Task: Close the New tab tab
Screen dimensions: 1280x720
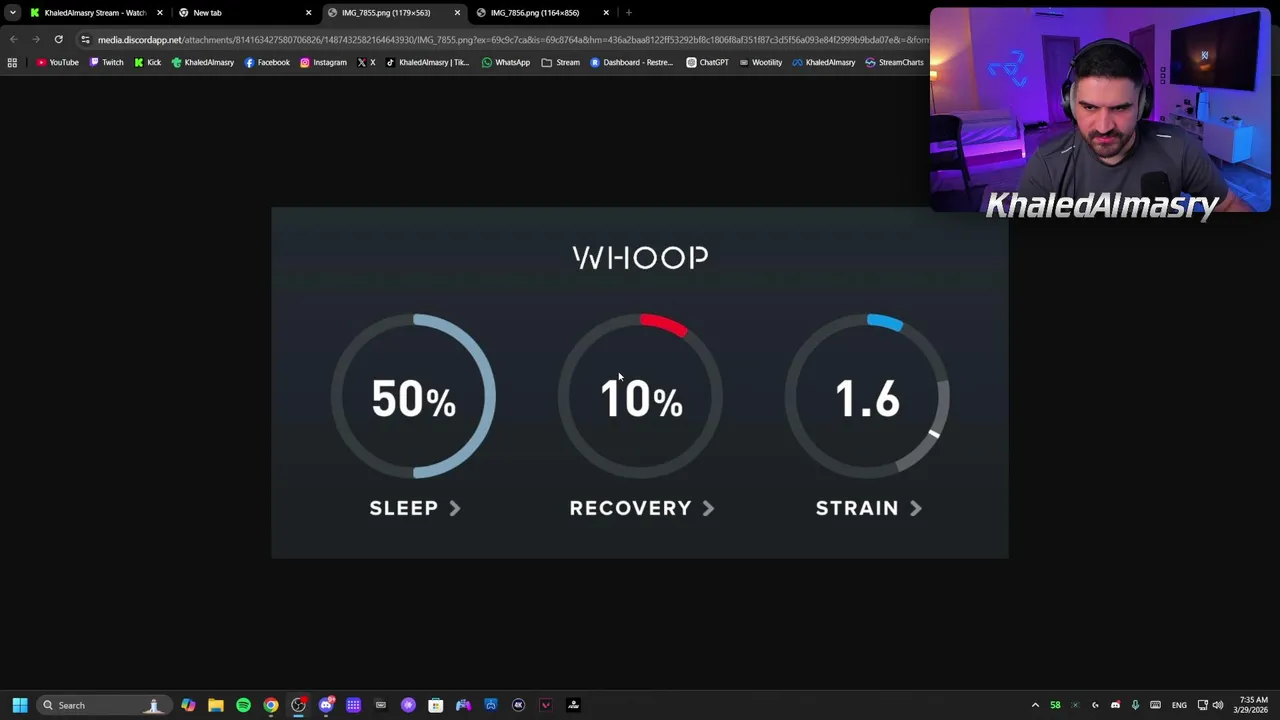Action: click(308, 12)
